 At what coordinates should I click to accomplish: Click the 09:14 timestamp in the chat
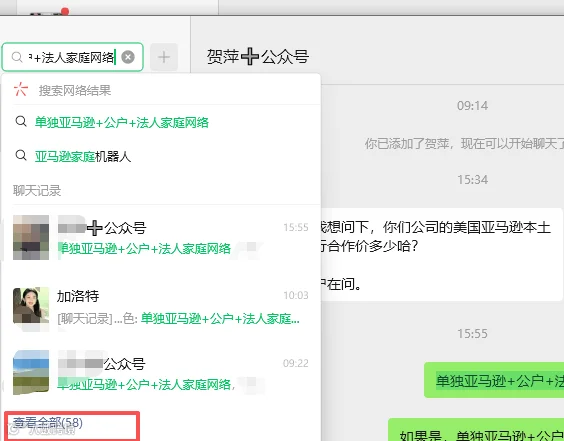[472, 106]
